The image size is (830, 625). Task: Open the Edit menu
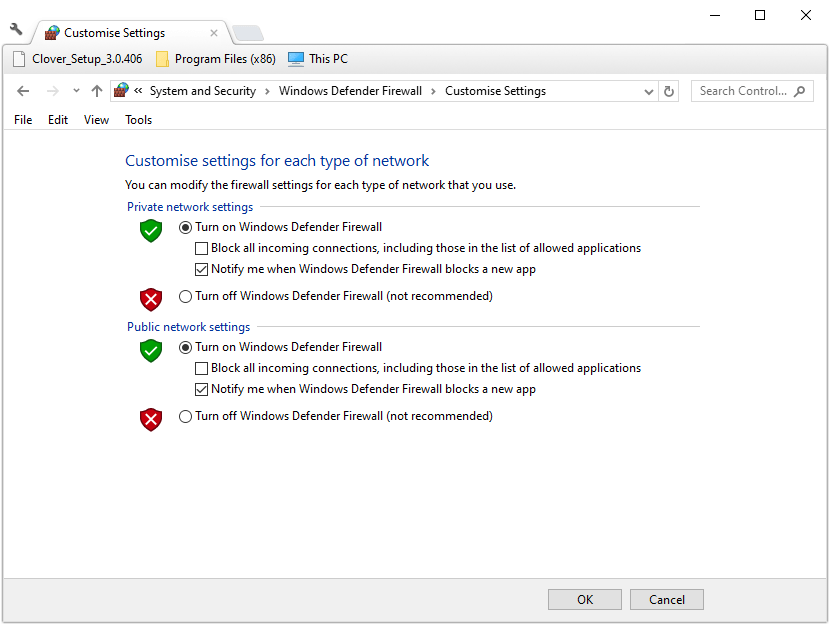point(58,120)
